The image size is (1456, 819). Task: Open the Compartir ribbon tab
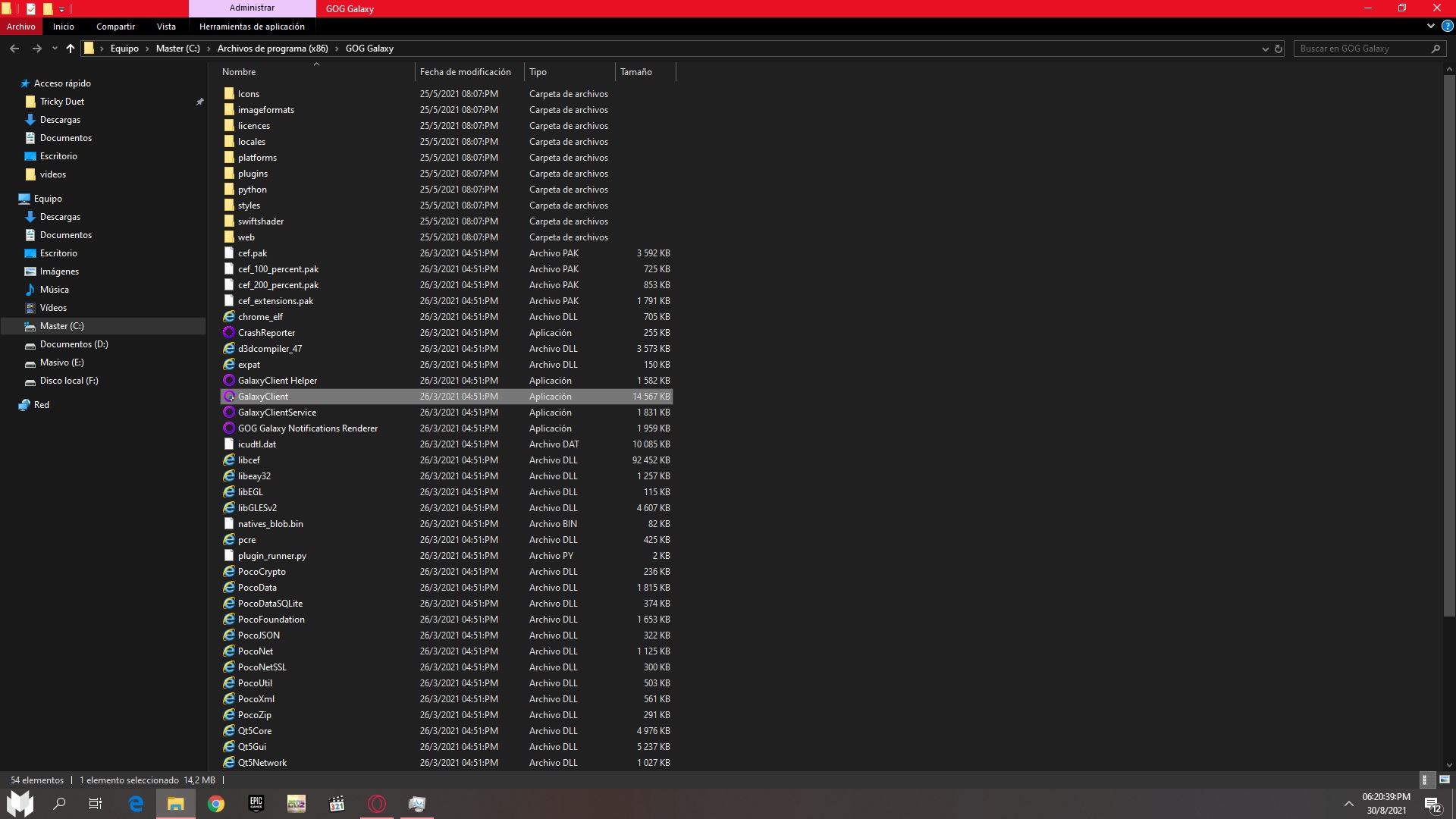click(x=115, y=27)
